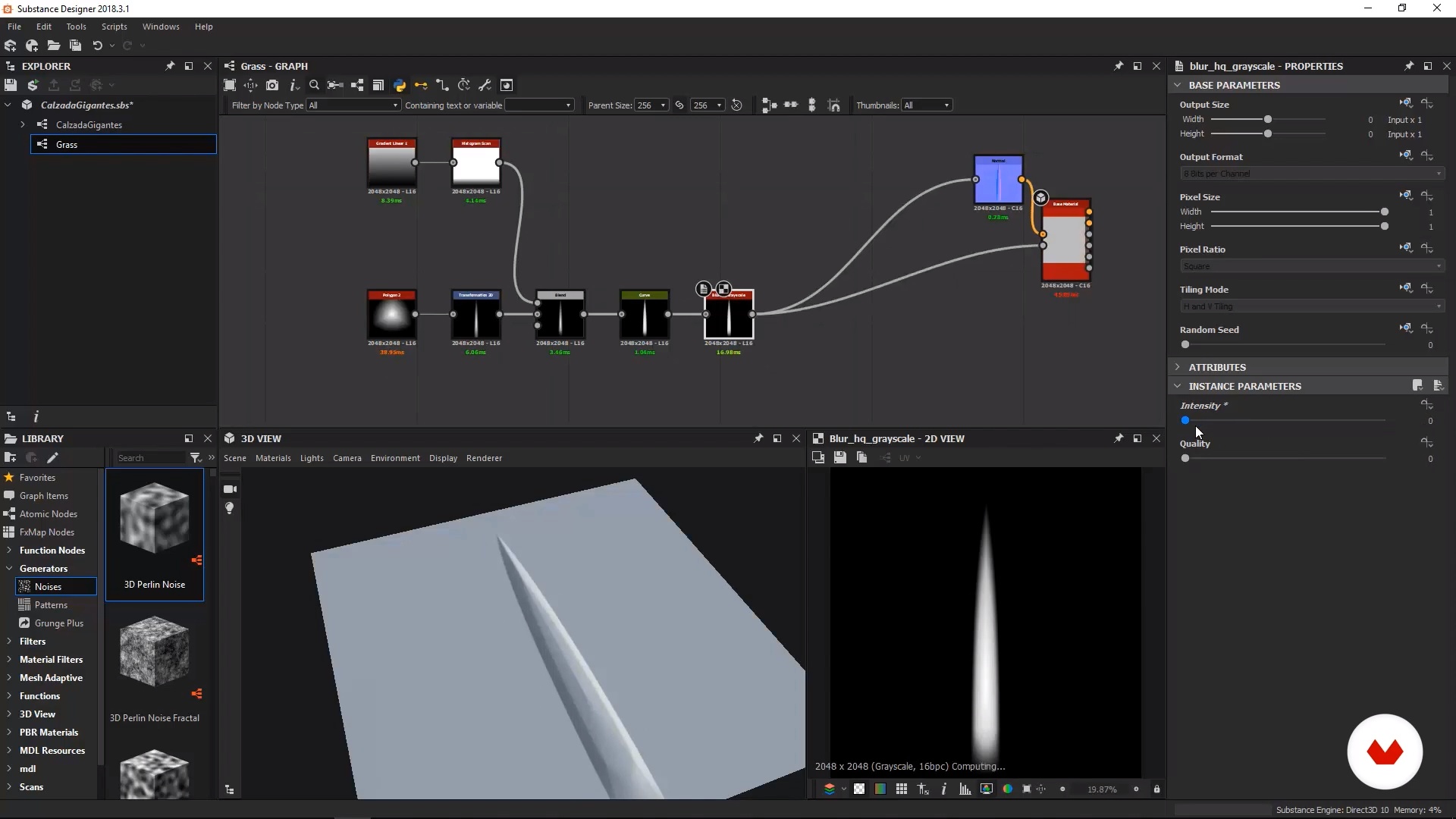Click the magnifier search icon in graph toolbar
The image size is (1456, 819).
[x=314, y=85]
